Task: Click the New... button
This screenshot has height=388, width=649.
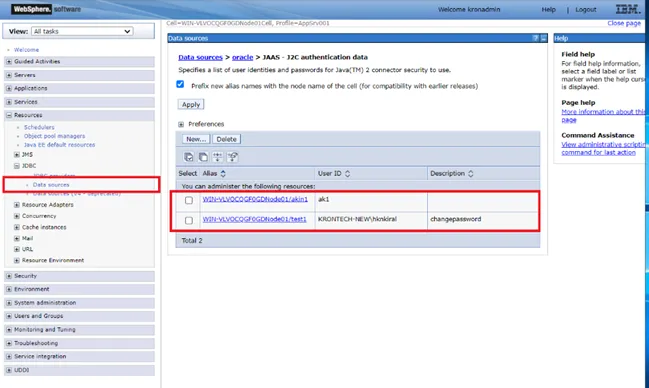Action: (x=196, y=139)
